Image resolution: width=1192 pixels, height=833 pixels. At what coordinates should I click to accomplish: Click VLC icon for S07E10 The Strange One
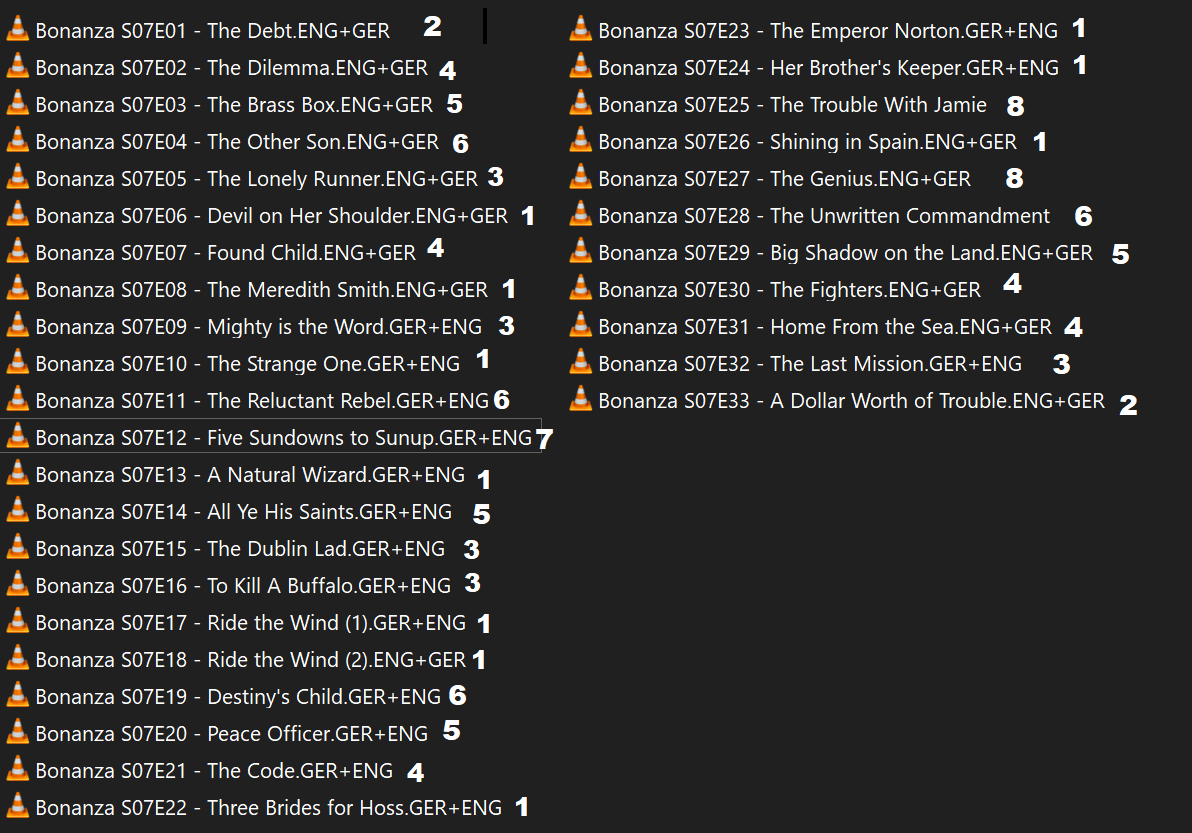pos(17,363)
